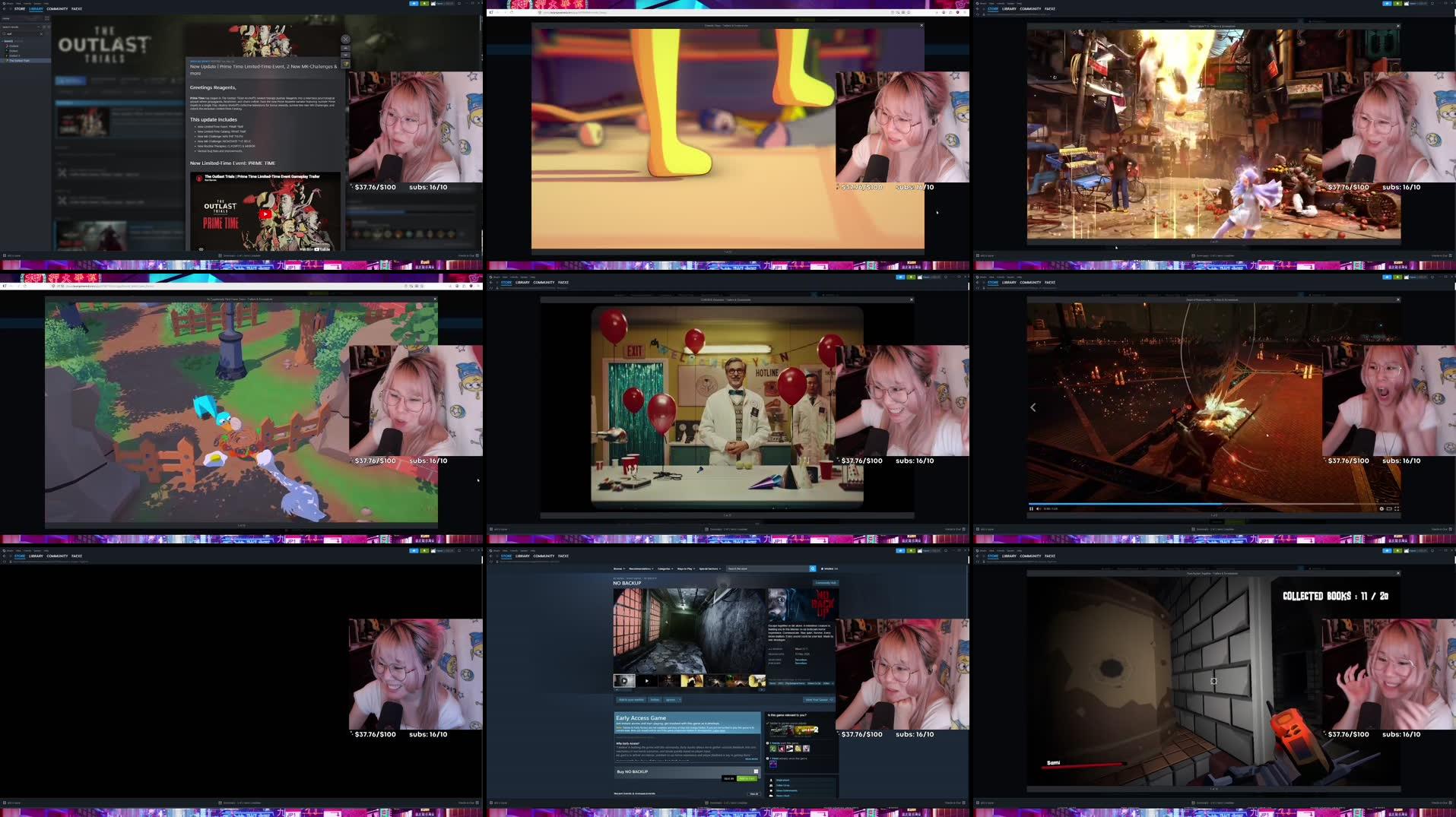Image resolution: width=1456 pixels, height=817 pixels.
Task: Click Add to your wishlist for NO BACKUP
Action: coord(631,699)
